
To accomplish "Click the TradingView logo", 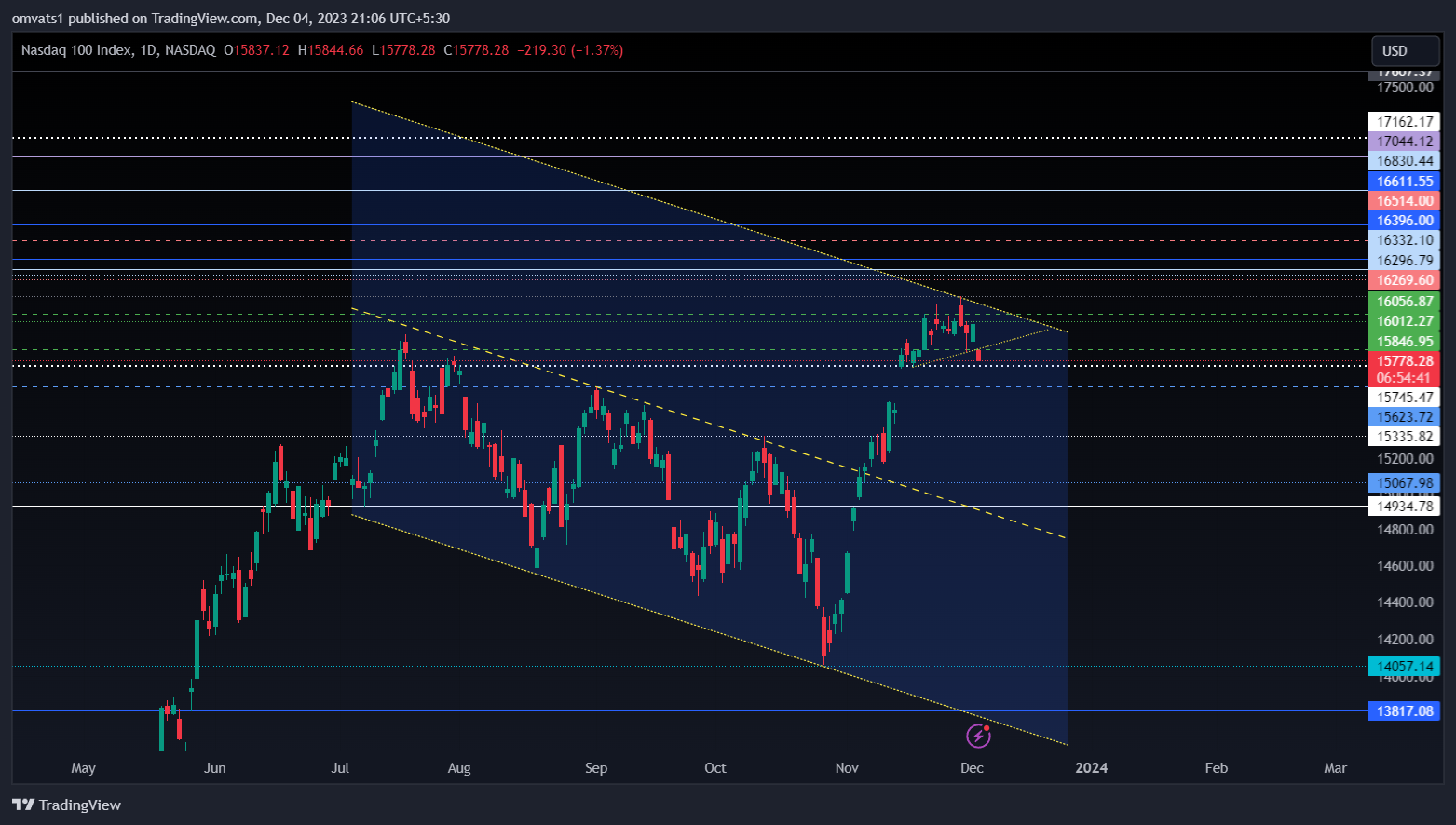I will click(x=66, y=805).
